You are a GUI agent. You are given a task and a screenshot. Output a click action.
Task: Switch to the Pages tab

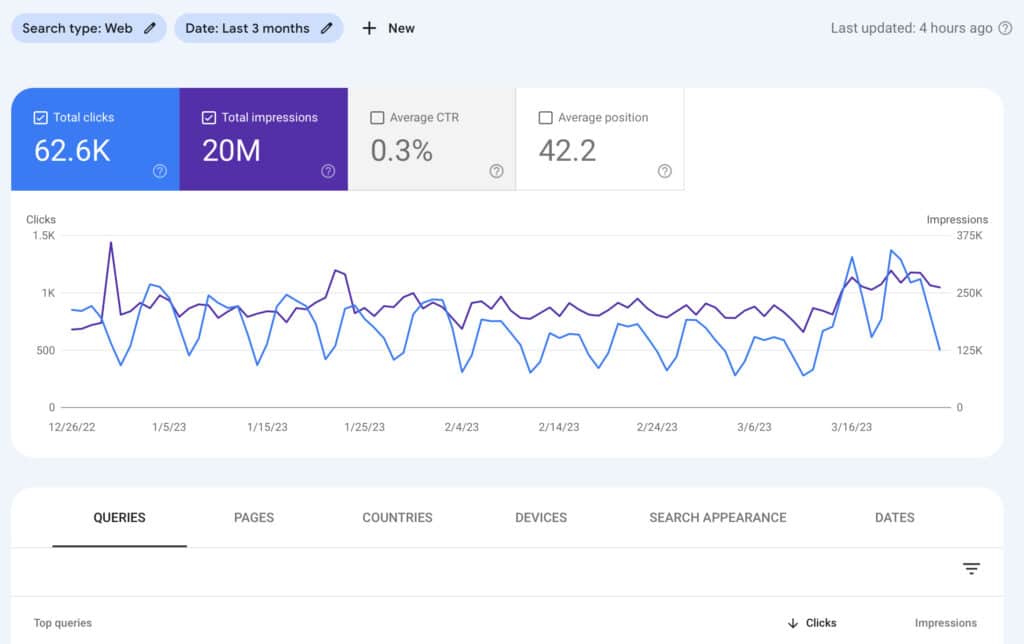coord(253,518)
